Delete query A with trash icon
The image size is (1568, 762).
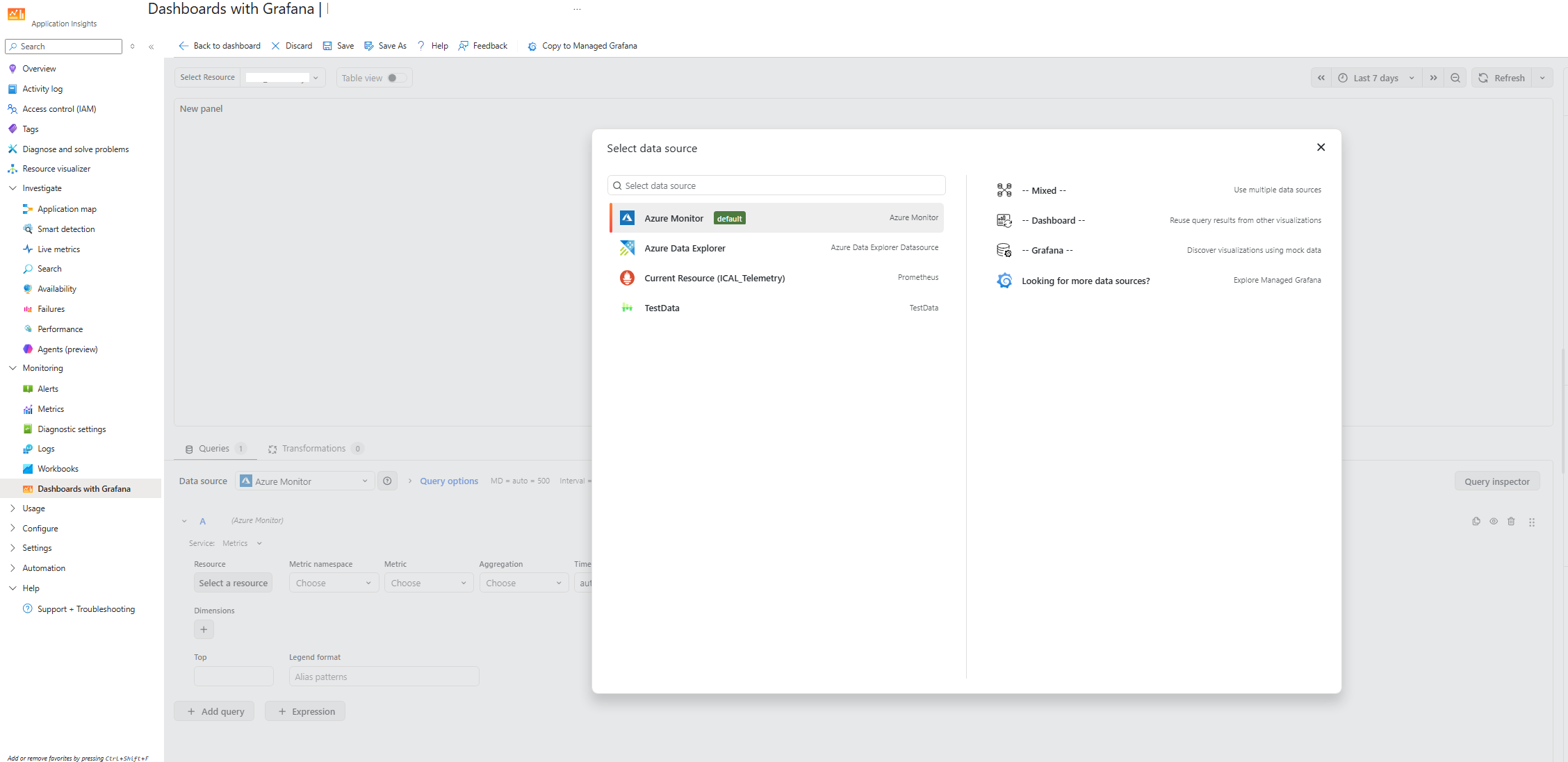[x=1511, y=521]
